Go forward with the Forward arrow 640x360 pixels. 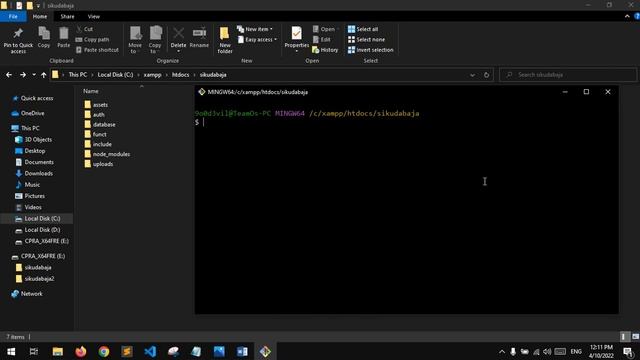tap(23, 75)
